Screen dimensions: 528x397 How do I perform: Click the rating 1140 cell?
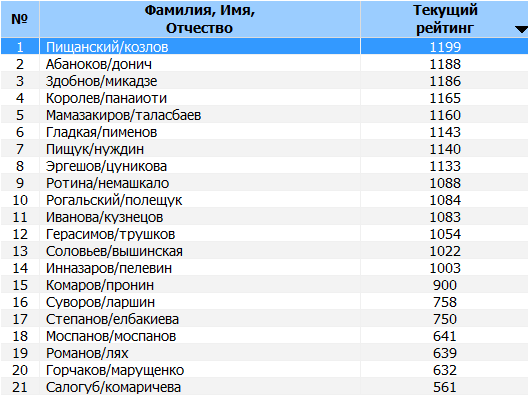click(444, 148)
